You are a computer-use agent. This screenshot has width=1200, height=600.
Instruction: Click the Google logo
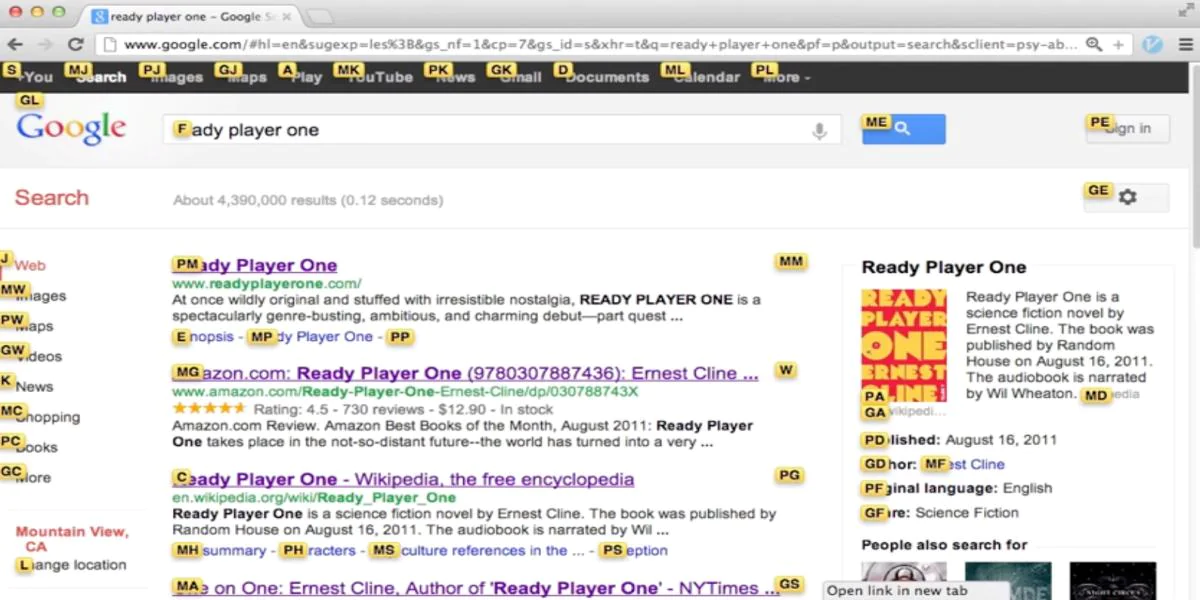coord(71,128)
